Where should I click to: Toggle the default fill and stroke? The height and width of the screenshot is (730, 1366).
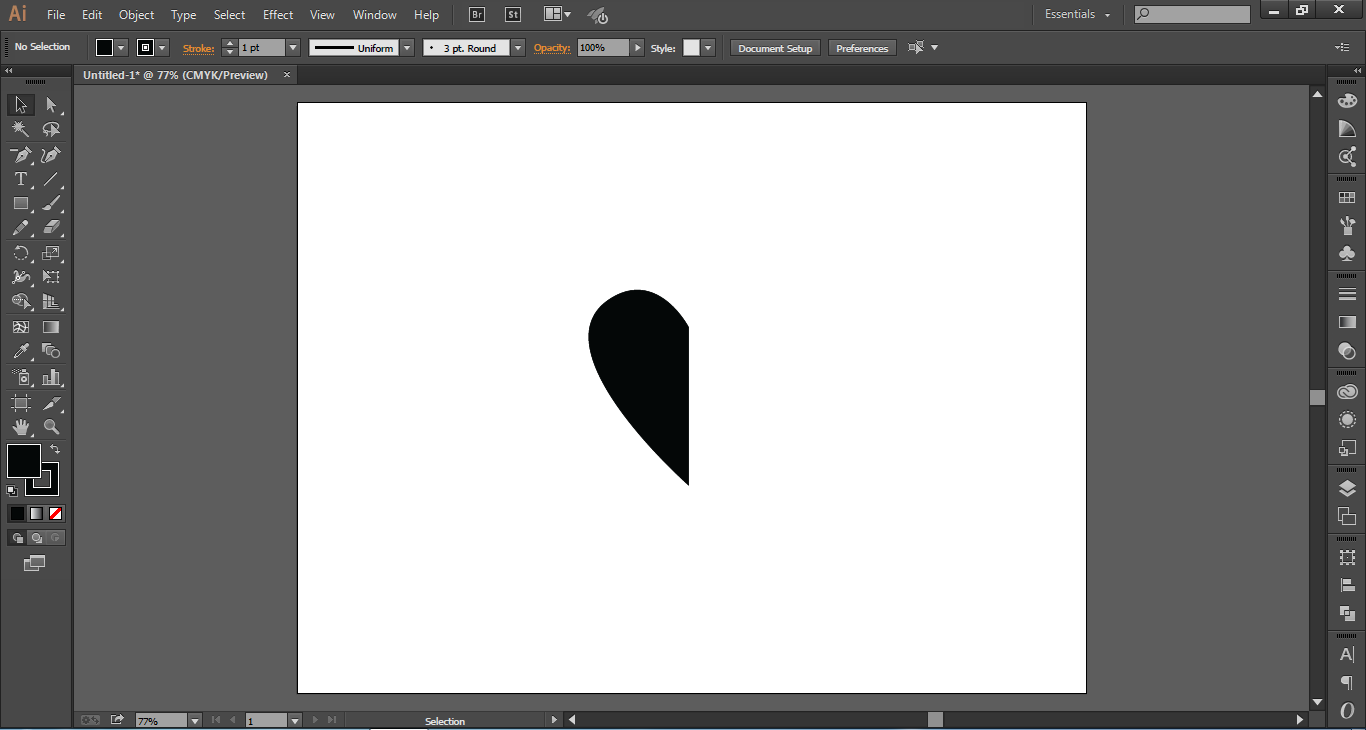click(11, 490)
